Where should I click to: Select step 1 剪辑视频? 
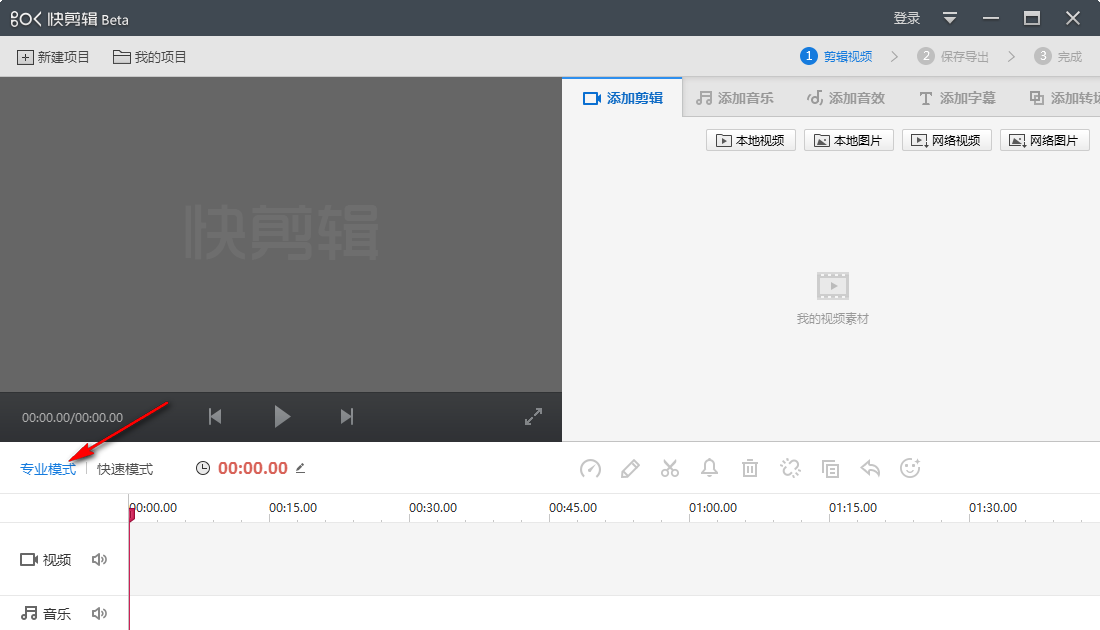836,57
